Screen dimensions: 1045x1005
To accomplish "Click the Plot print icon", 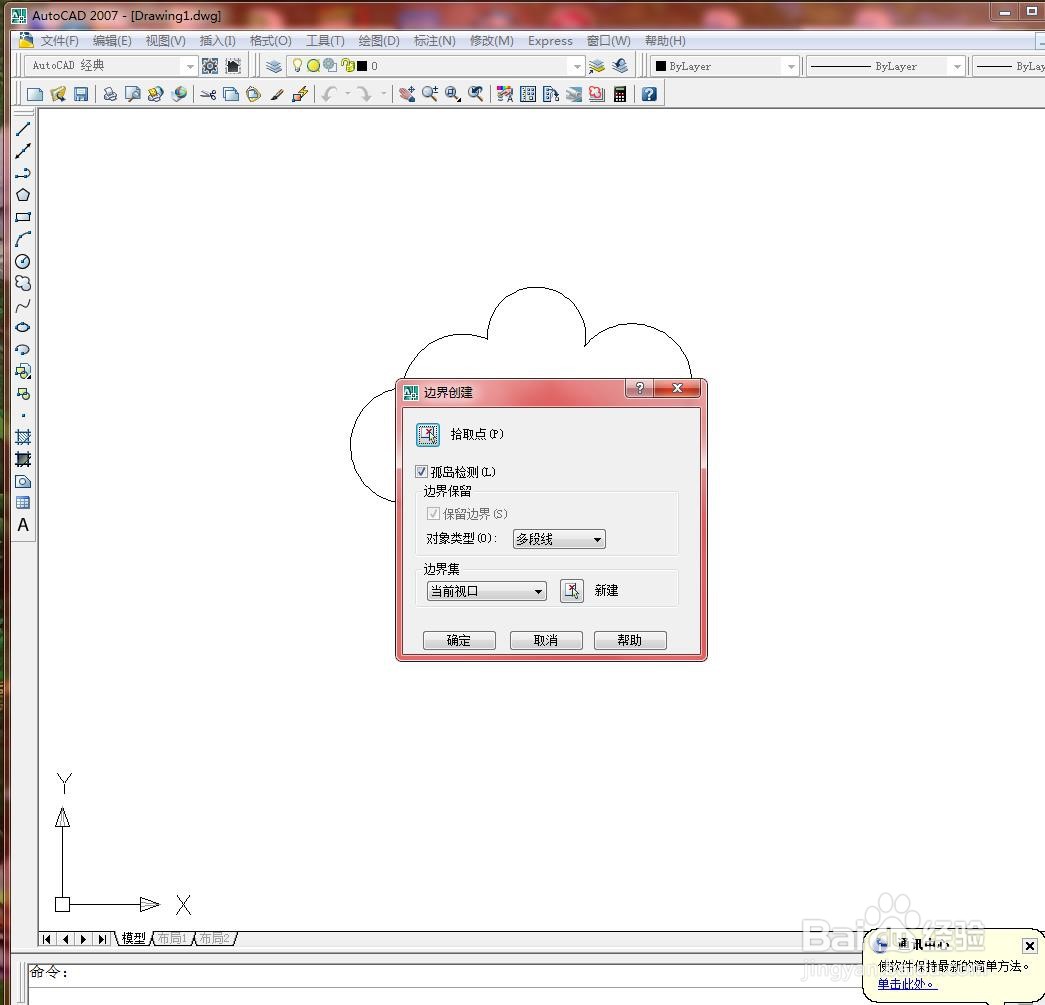I will pyautogui.click(x=110, y=94).
